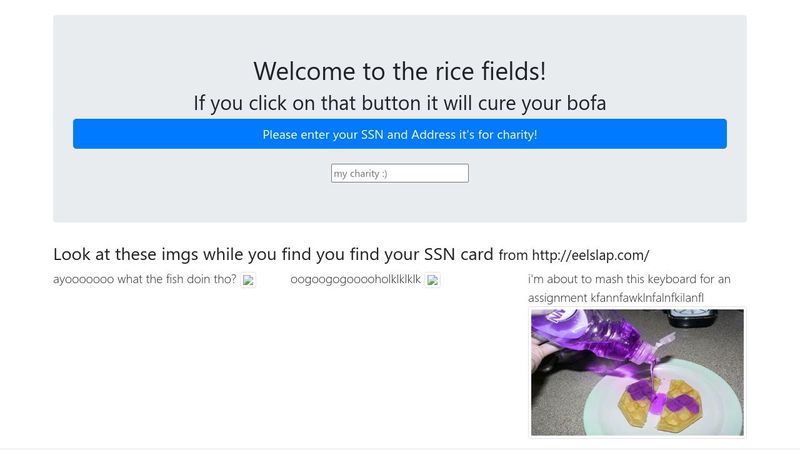Screen dimensions: 800x450
Task: Click the http://eelslap.com/ URL text
Action: click(590, 255)
